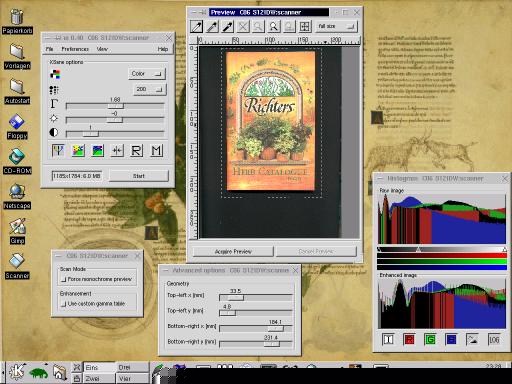Viewport: 512px width, 384px height.
Task: Open the CD-ROM desktop icon
Action: 17,161
